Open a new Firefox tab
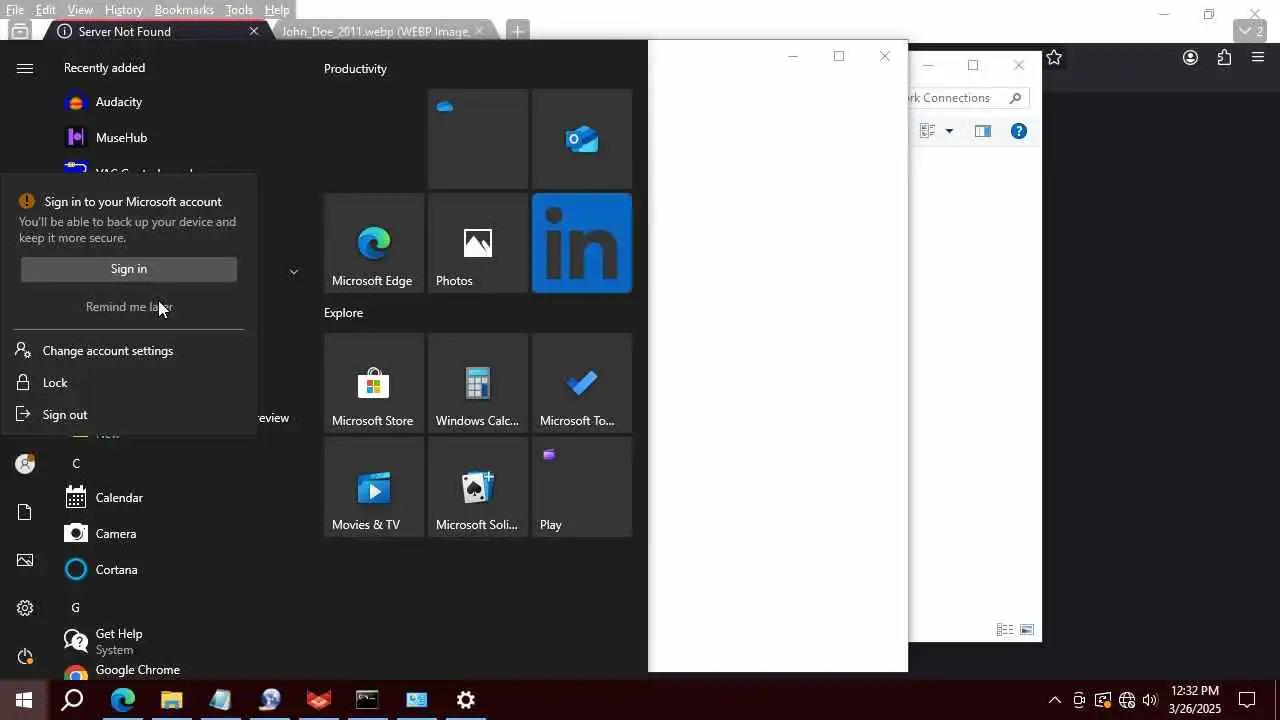This screenshot has height=720, width=1280. click(517, 31)
